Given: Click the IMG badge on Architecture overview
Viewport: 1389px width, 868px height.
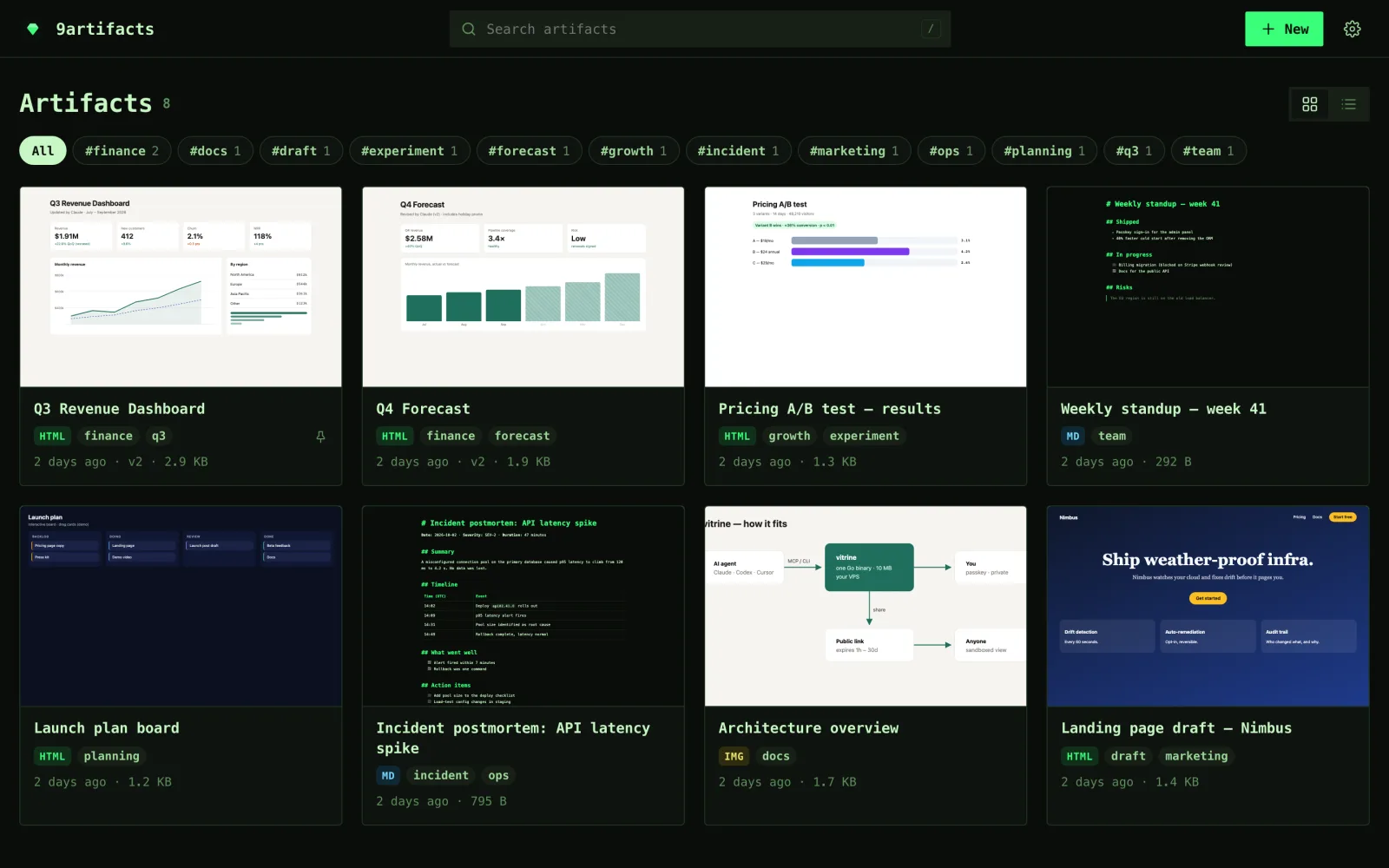Looking at the screenshot, I should point(734,756).
